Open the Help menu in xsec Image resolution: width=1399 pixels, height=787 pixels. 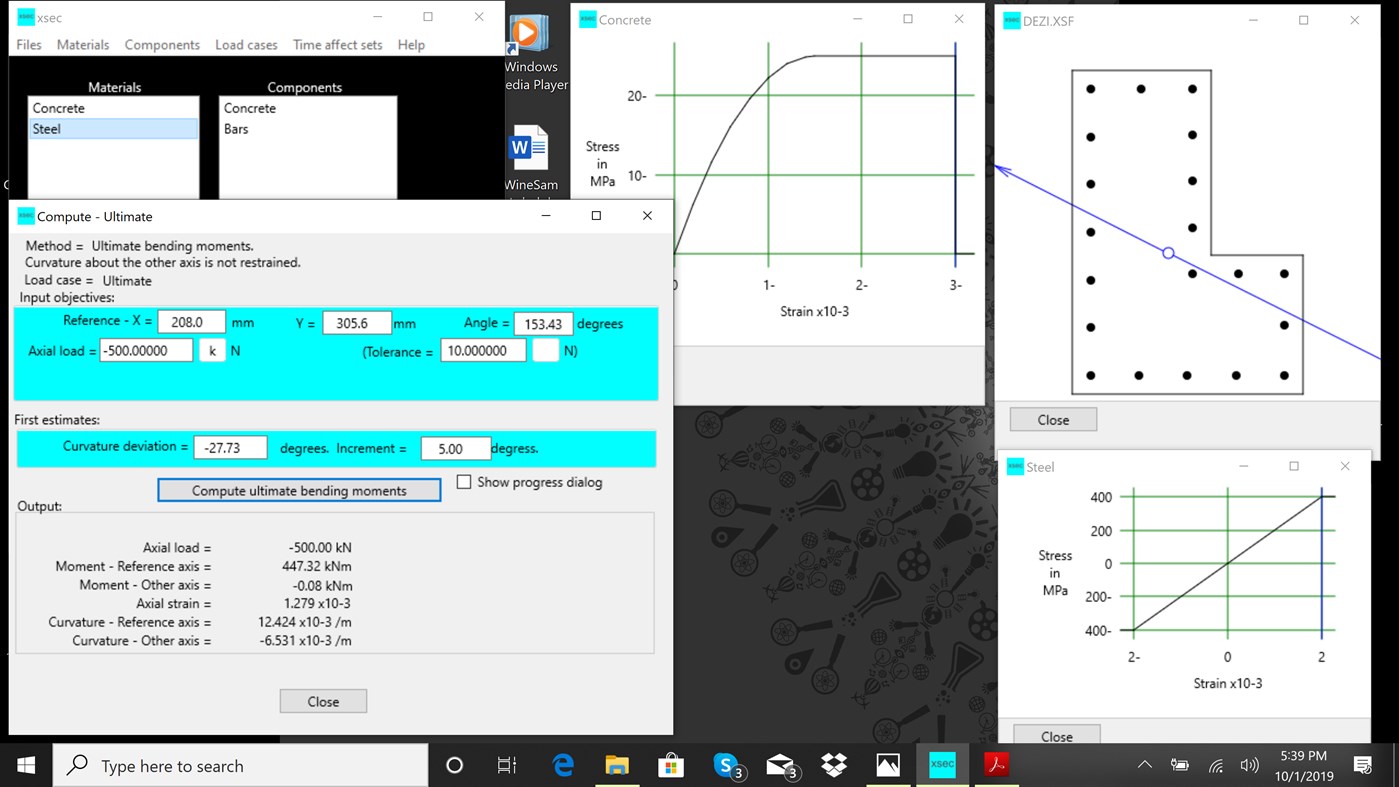(x=411, y=44)
